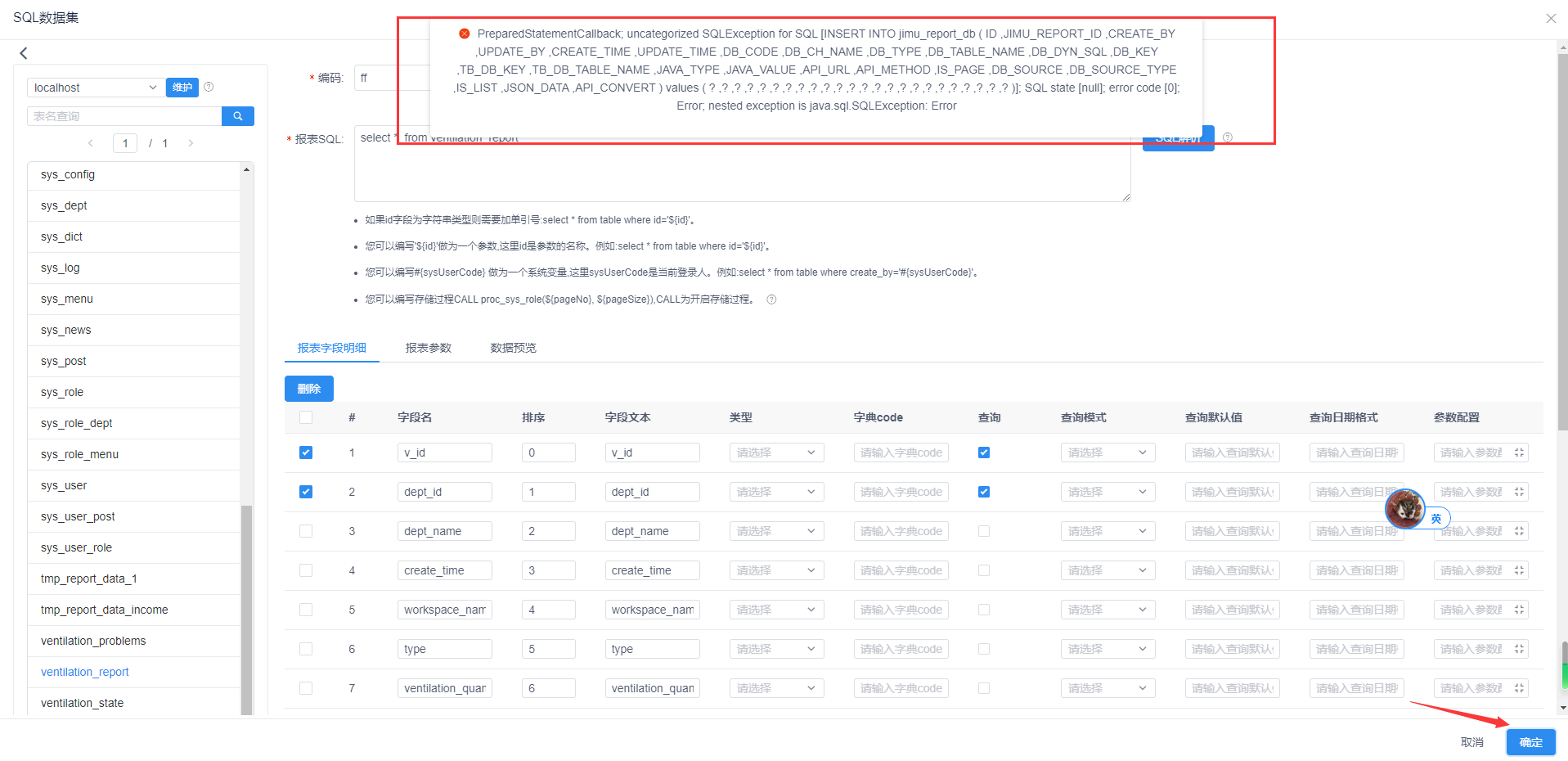Expand parameter config icon for dept_id row

pyautogui.click(x=1519, y=492)
